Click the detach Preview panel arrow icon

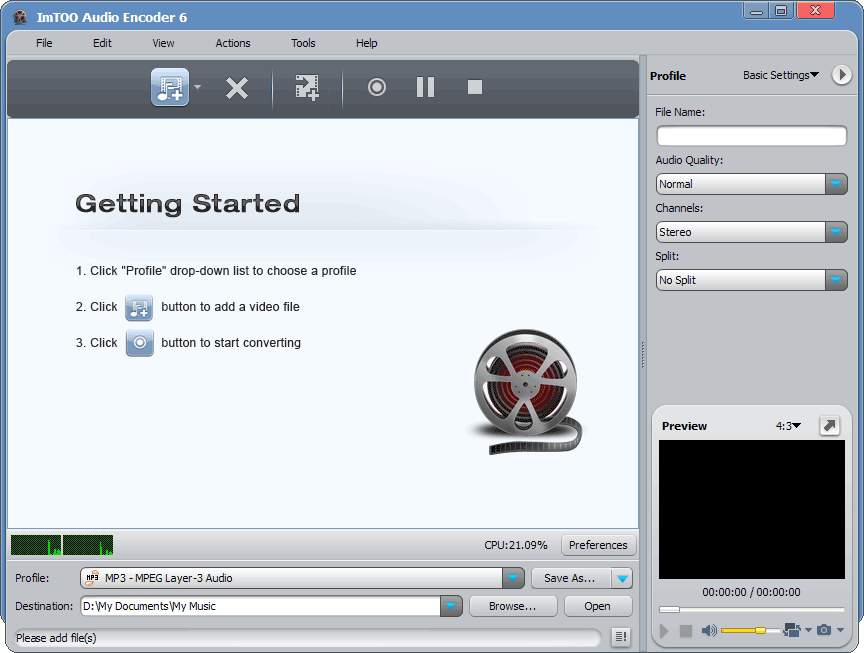(829, 426)
